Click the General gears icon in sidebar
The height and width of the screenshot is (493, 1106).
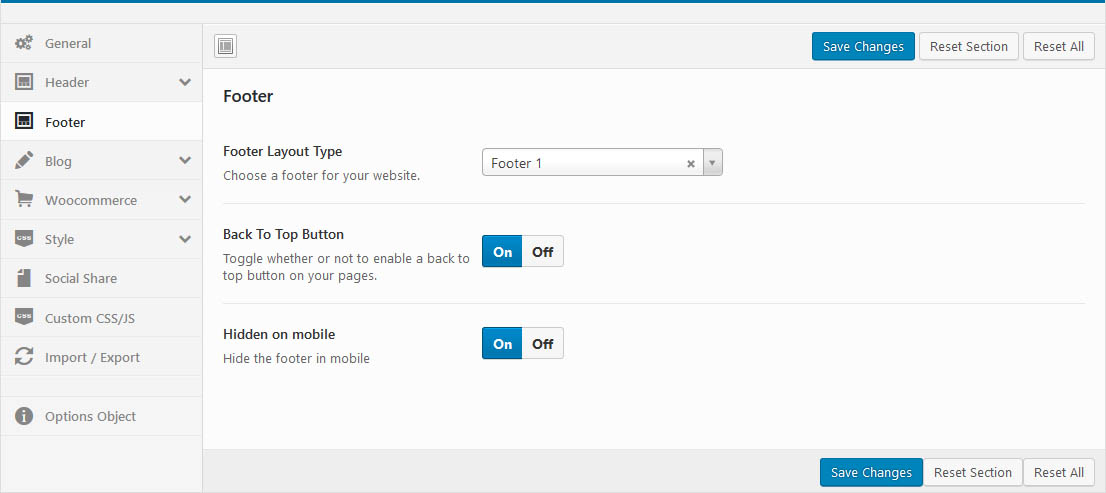[x=25, y=43]
